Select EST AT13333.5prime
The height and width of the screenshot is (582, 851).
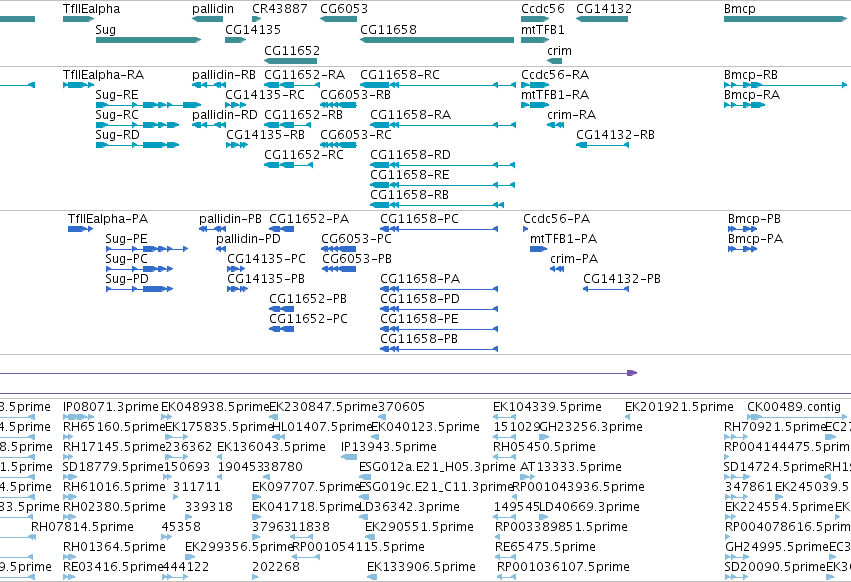click(x=527, y=477)
